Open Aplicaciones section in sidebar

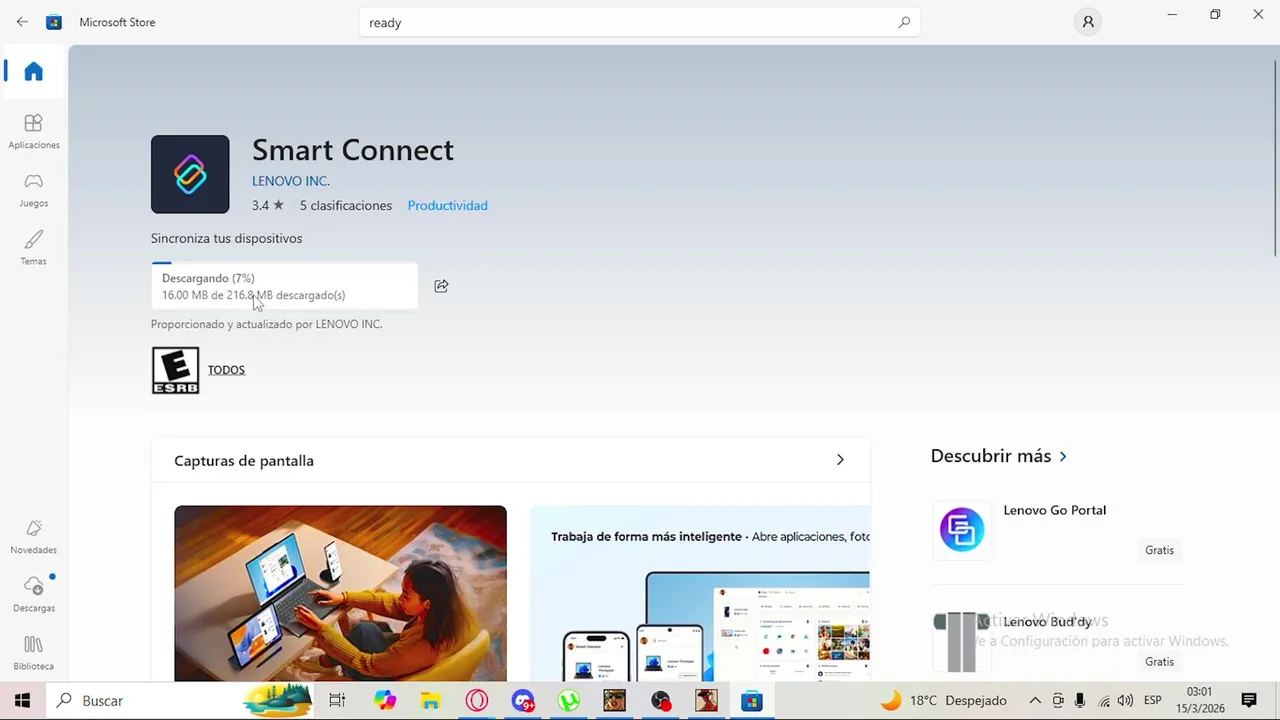click(33, 131)
